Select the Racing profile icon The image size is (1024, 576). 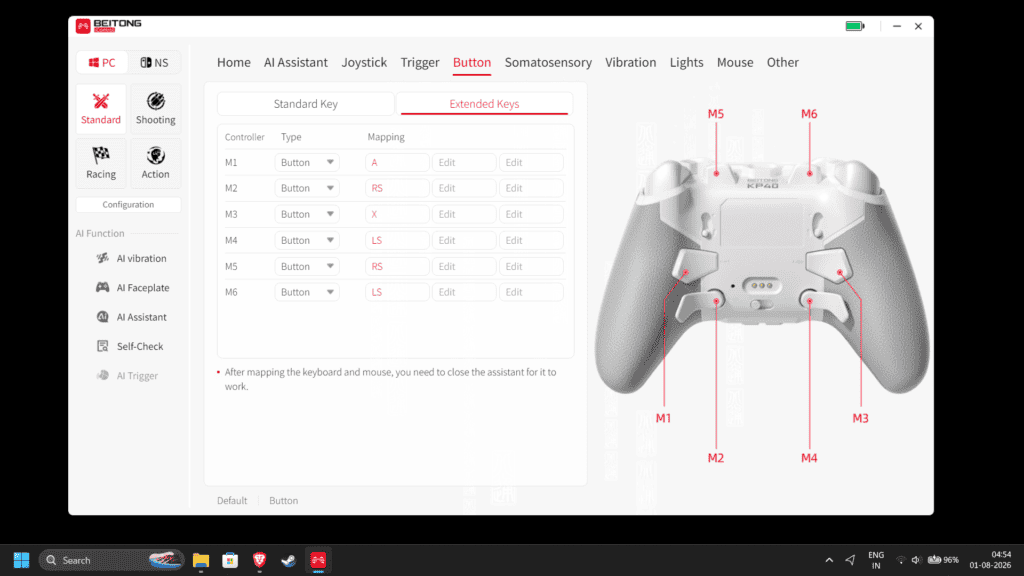pyautogui.click(x=101, y=163)
